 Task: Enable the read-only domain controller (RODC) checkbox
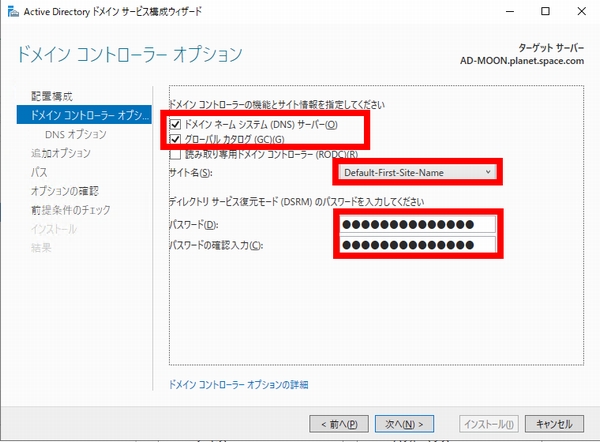pyautogui.click(x=175, y=154)
